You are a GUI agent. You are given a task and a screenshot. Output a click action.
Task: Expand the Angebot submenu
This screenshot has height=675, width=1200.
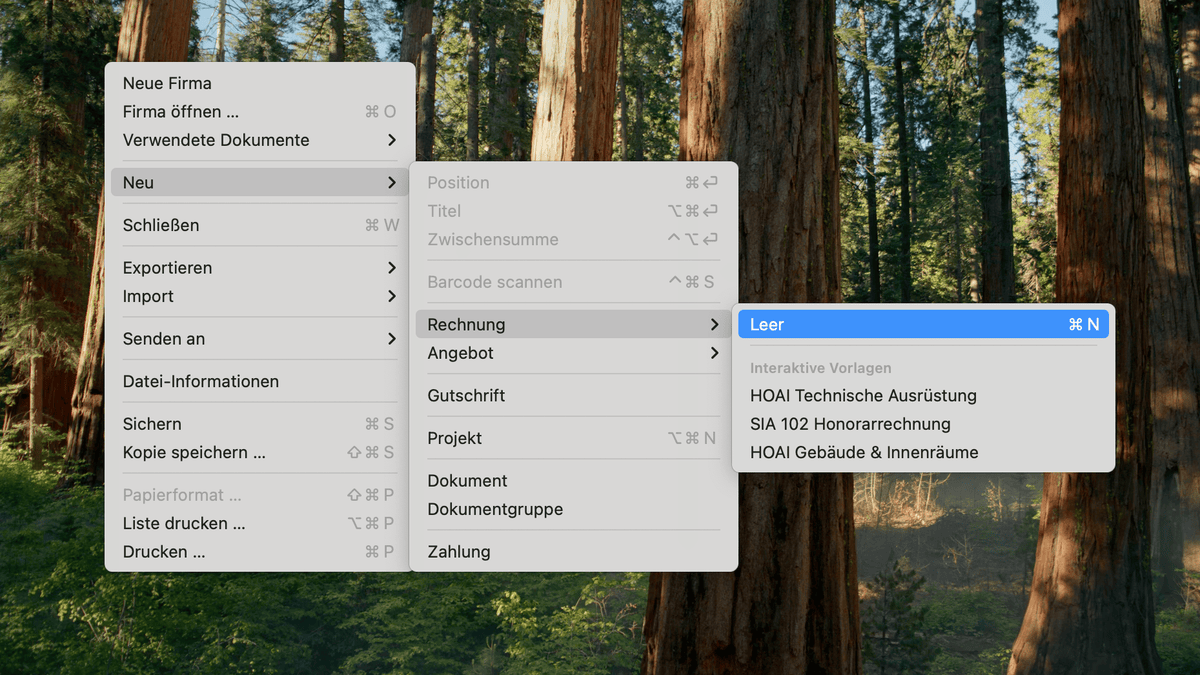point(573,353)
